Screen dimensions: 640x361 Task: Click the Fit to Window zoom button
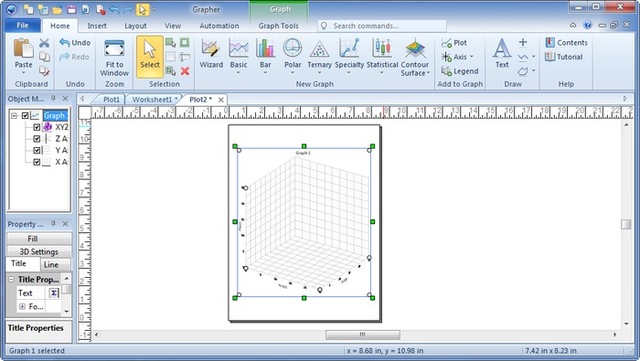(114, 58)
